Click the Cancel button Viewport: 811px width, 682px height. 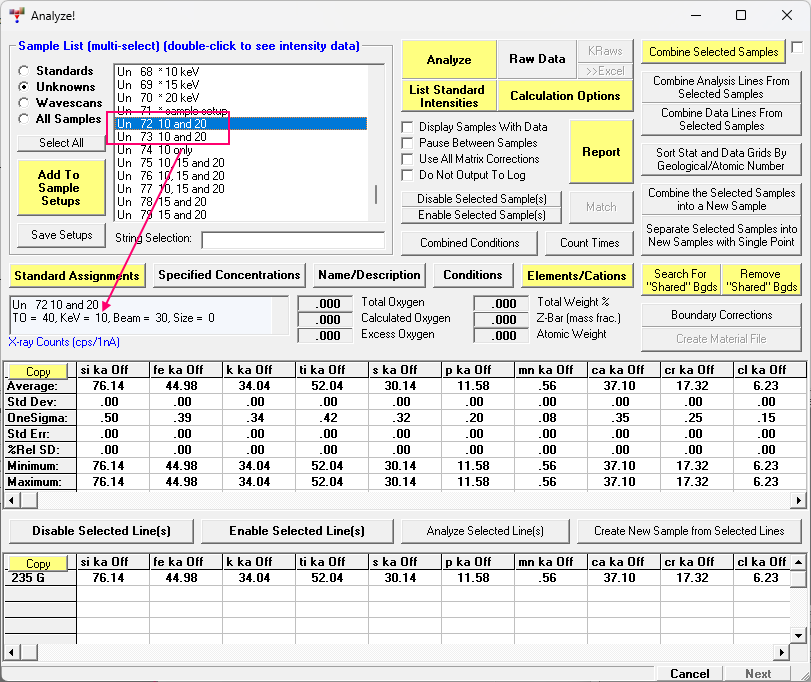pos(690,674)
